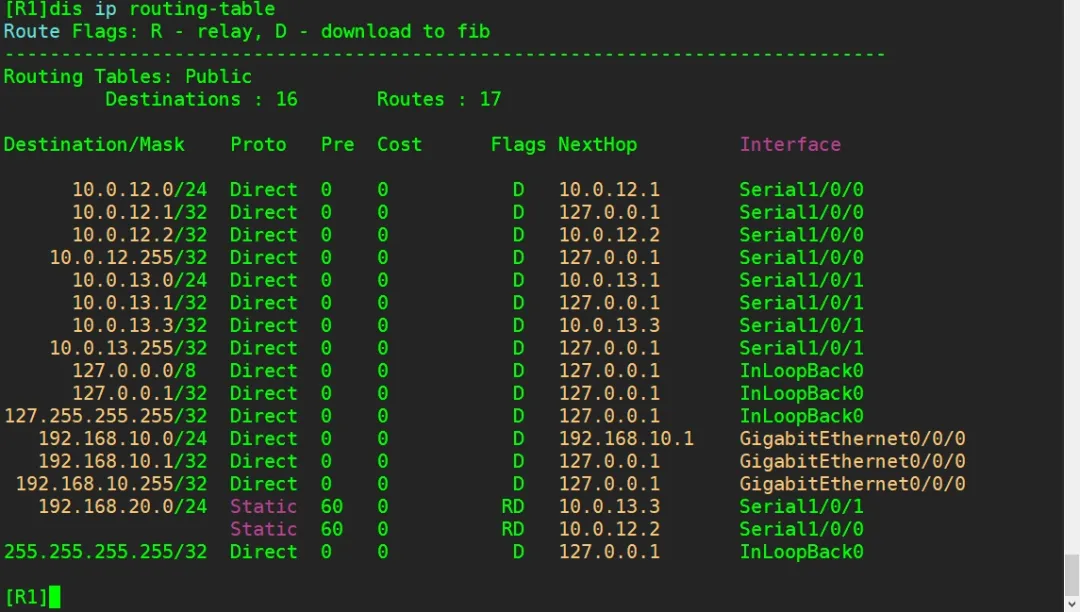Click the 127.0.0.0/8 destination entry

click(x=139, y=371)
